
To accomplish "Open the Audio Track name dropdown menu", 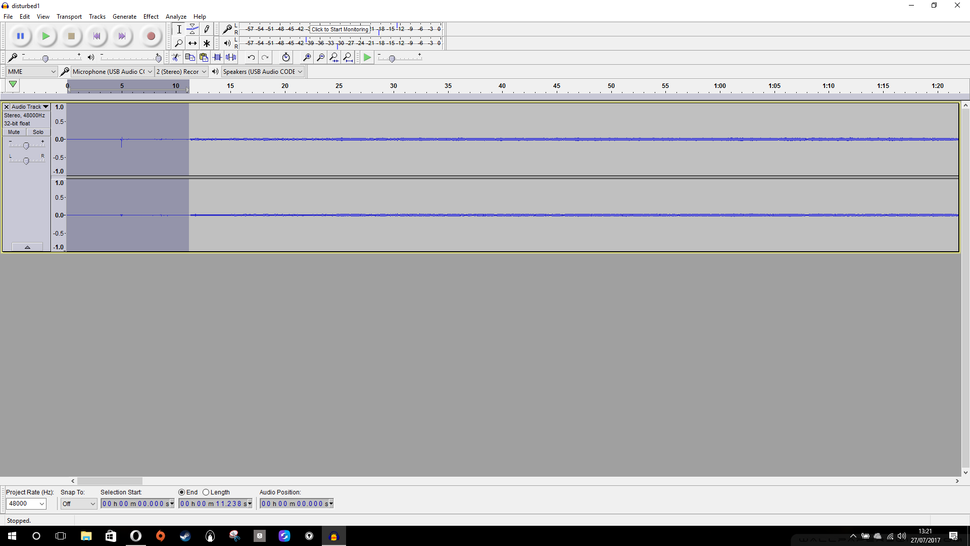I will (30, 107).
